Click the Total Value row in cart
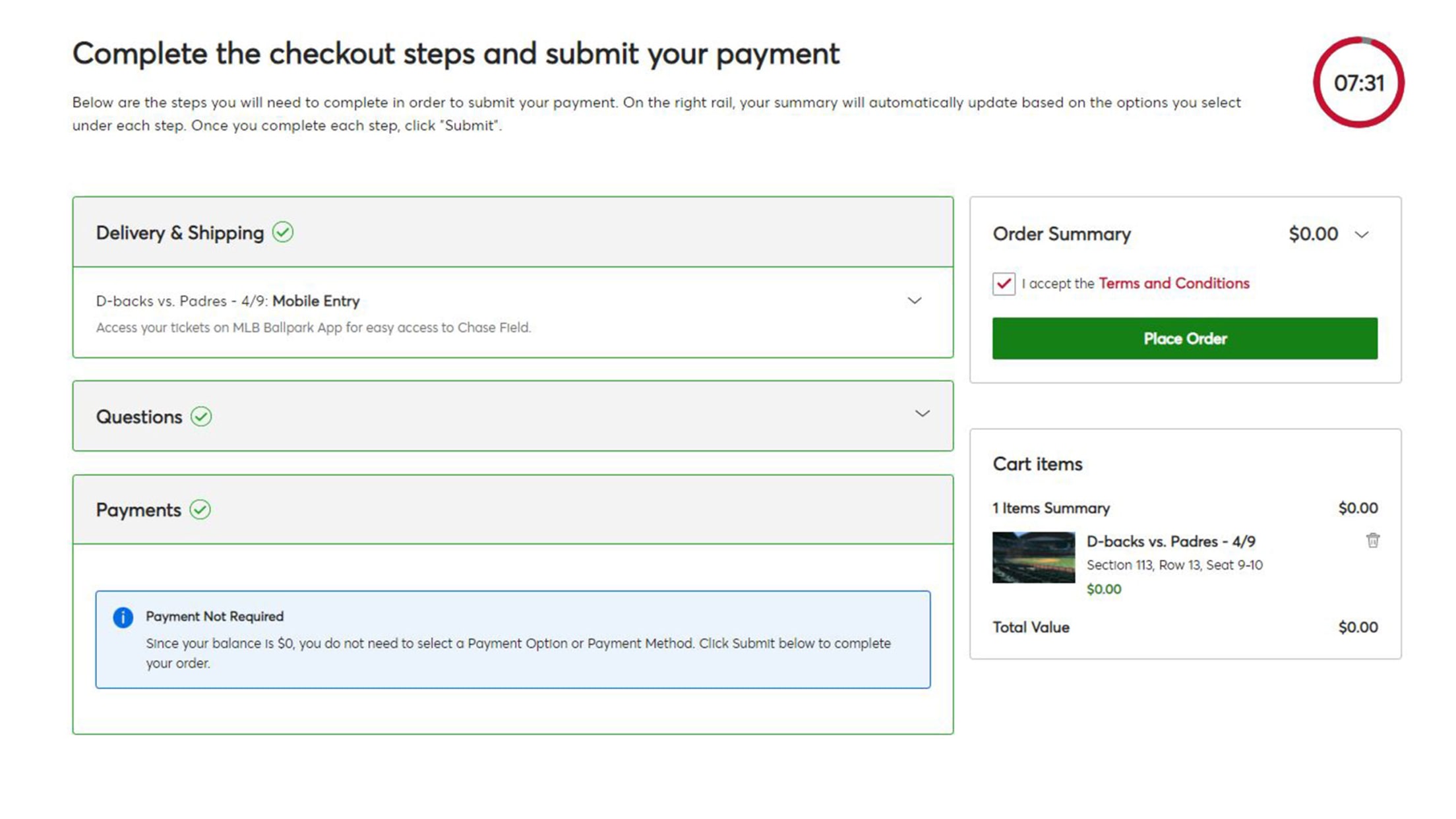The width and height of the screenshot is (1456, 819). tap(1031, 627)
